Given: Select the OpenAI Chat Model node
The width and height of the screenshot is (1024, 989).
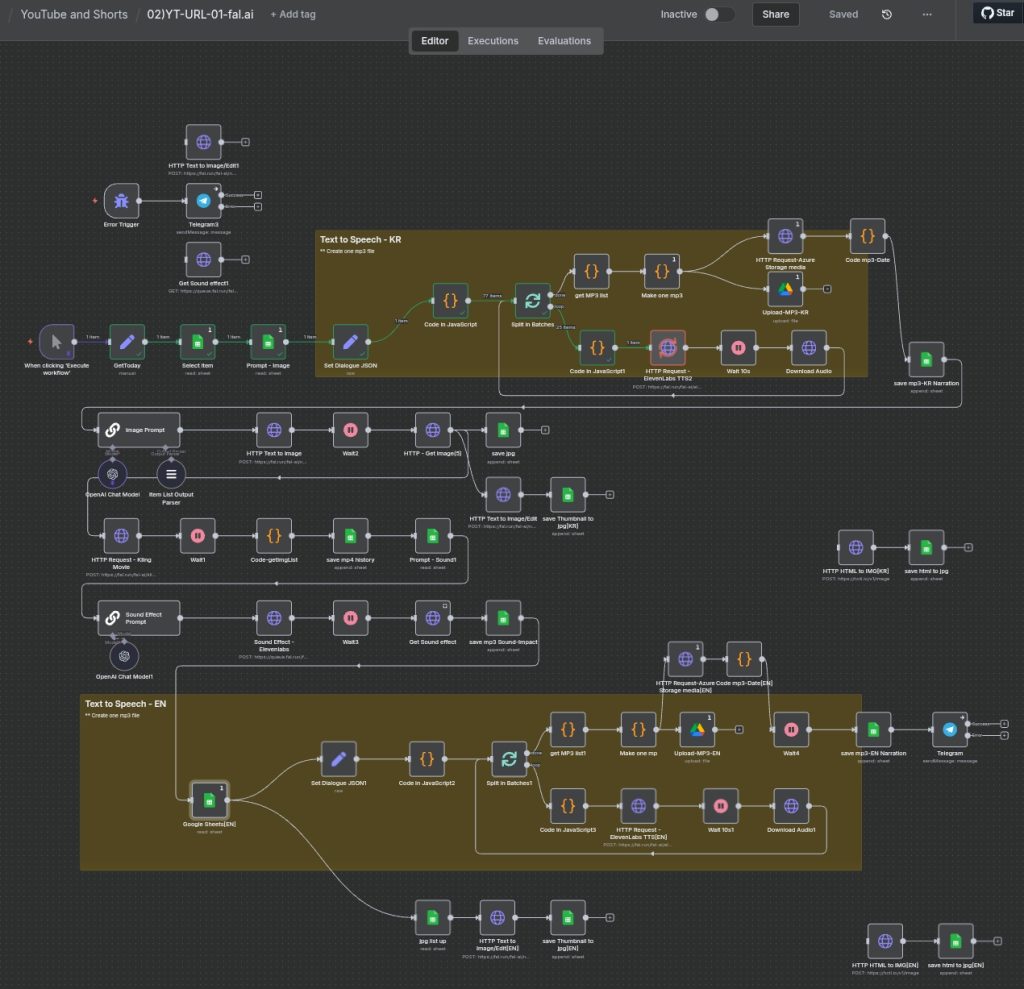Looking at the screenshot, I should coord(113,474).
